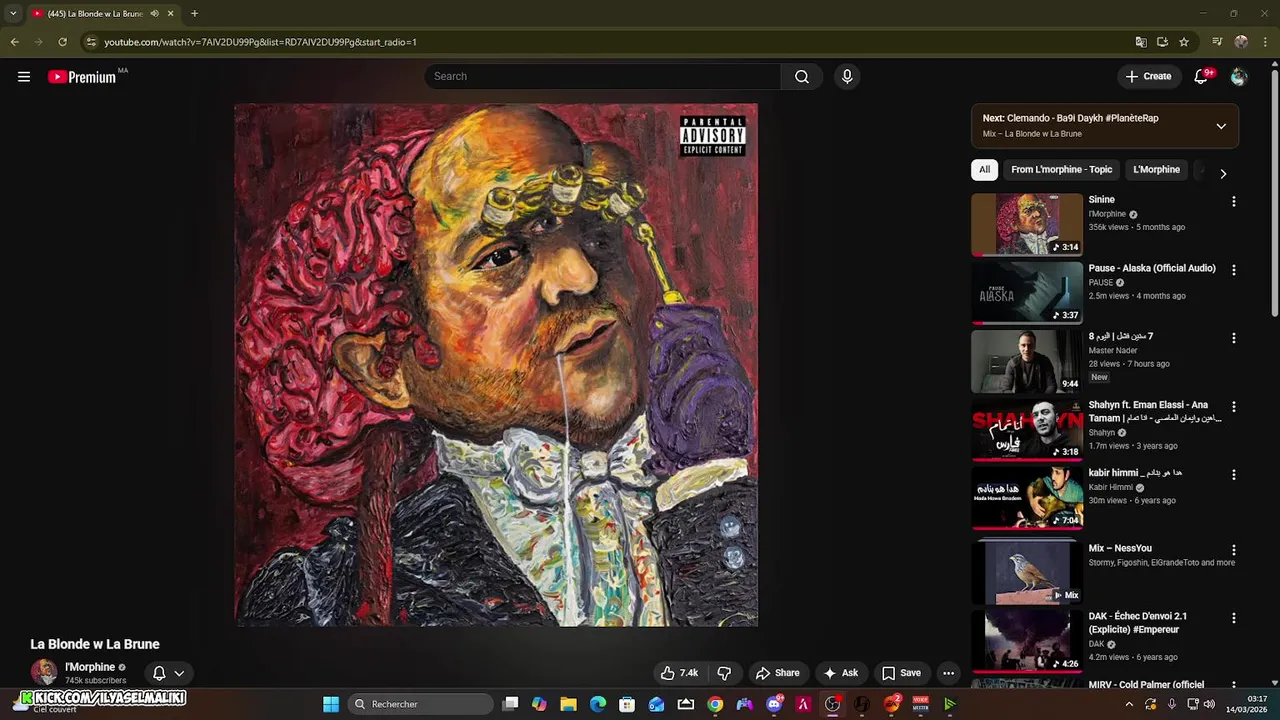The width and height of the screenshot is (1280, 720).
Task: Open Microsoft Edge from the taskbar
Action: click(598, 704)
